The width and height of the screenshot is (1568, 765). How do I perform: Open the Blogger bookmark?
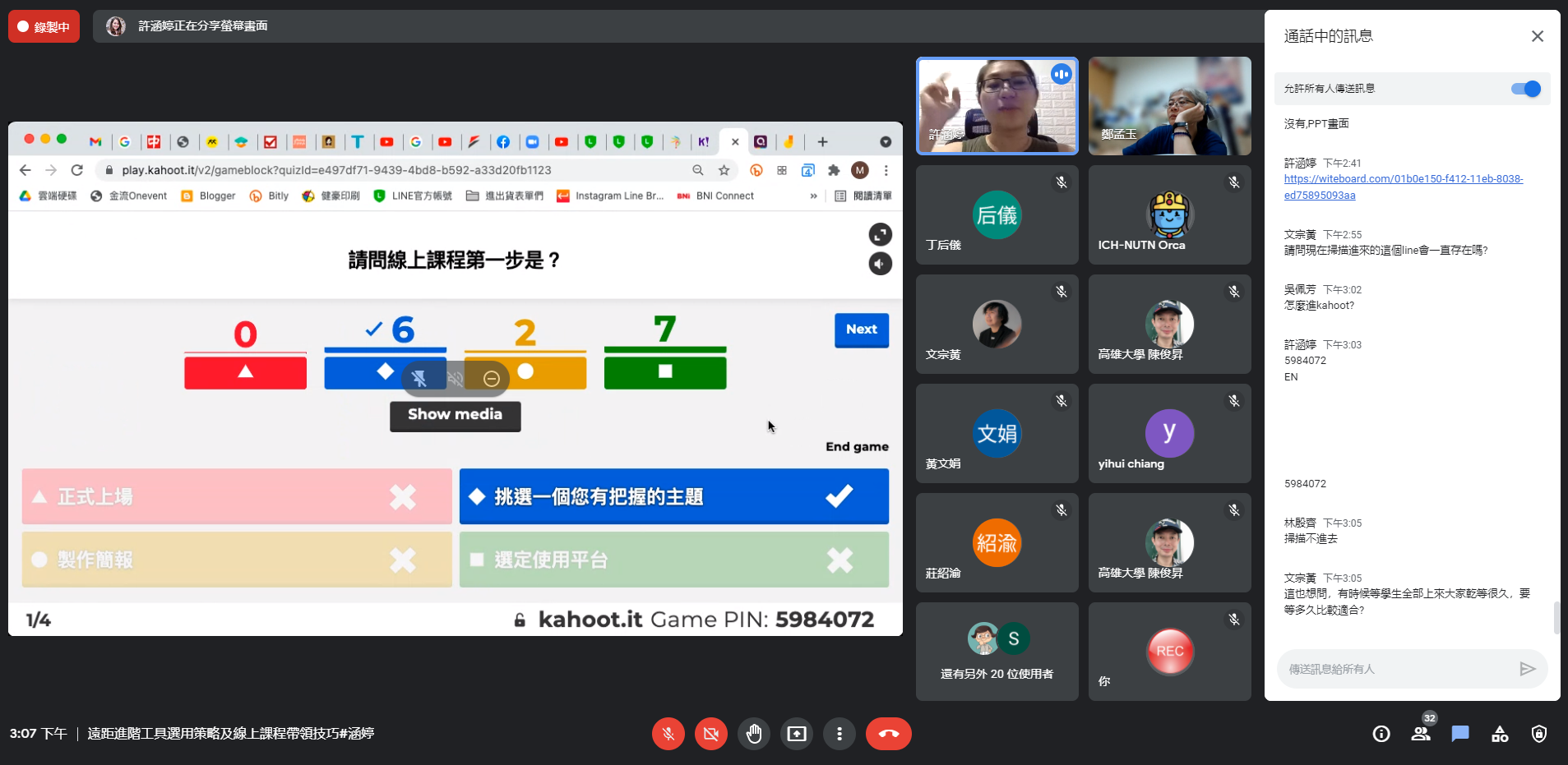click(x=208, y=196)
